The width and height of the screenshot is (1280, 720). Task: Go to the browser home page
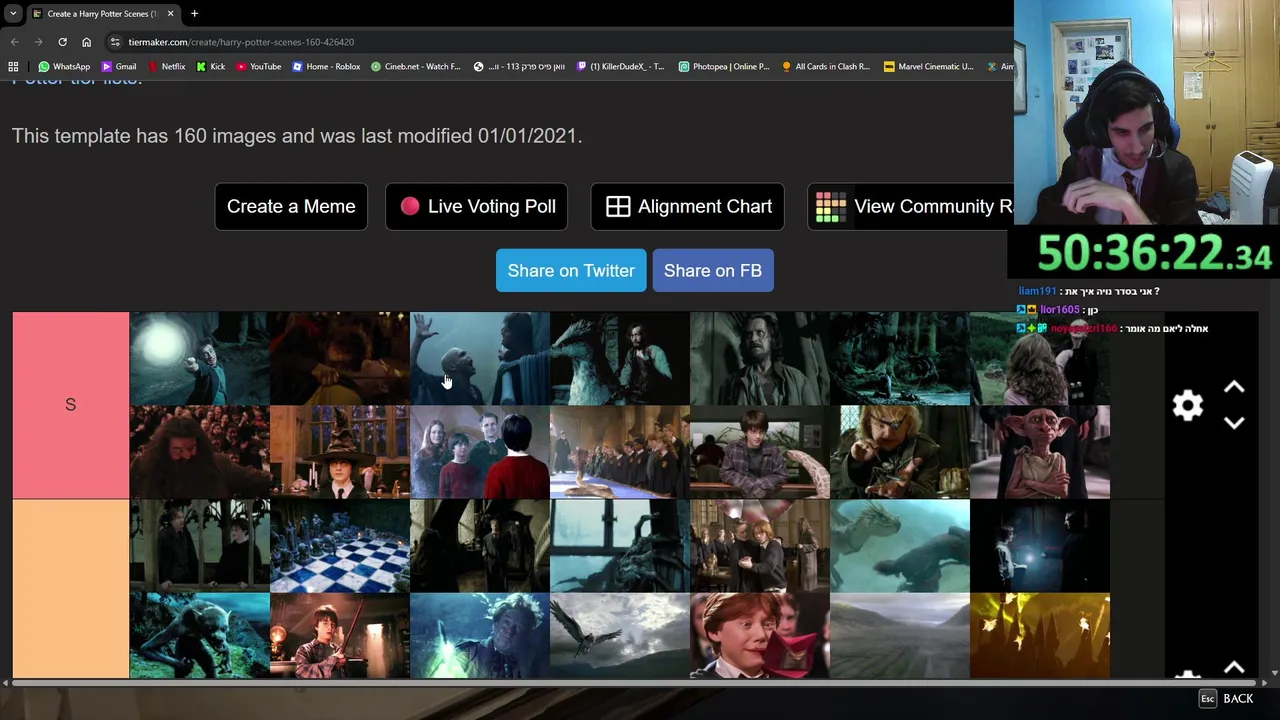point(86,42)
